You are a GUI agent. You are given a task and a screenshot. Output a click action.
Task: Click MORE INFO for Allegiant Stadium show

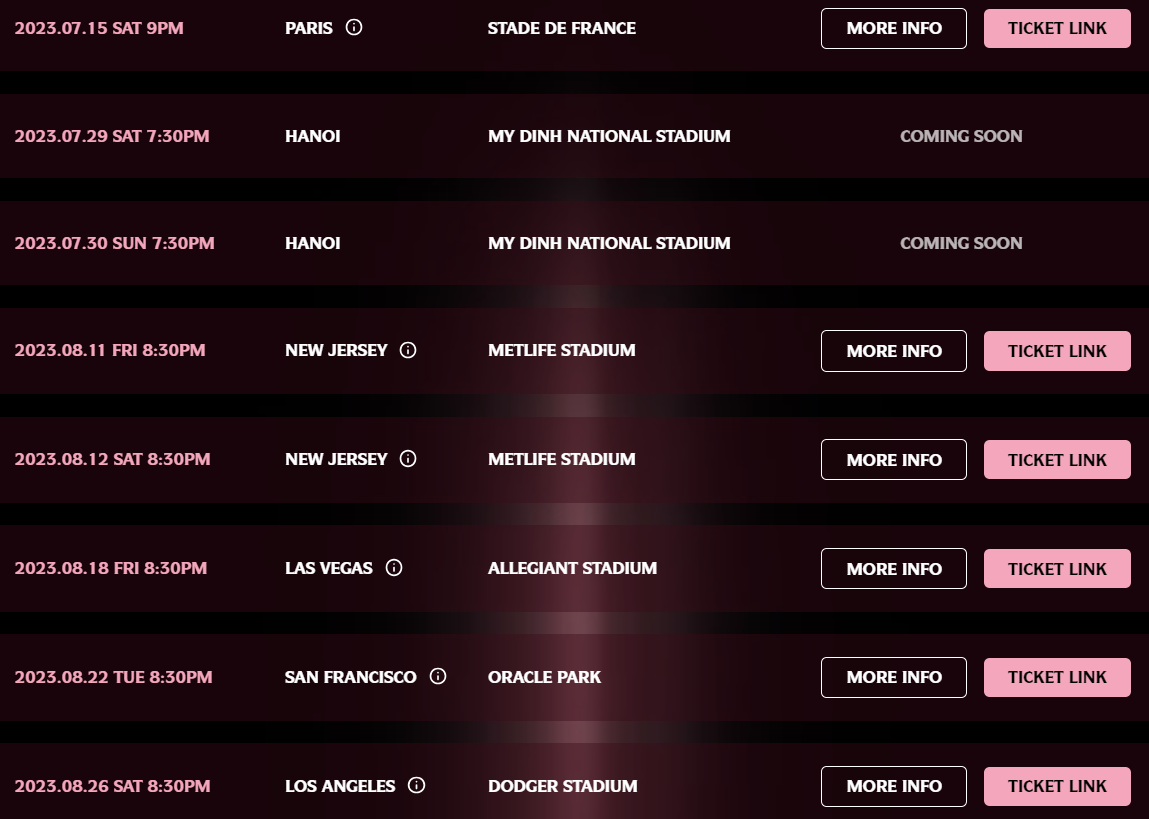[x=894, y=568]
